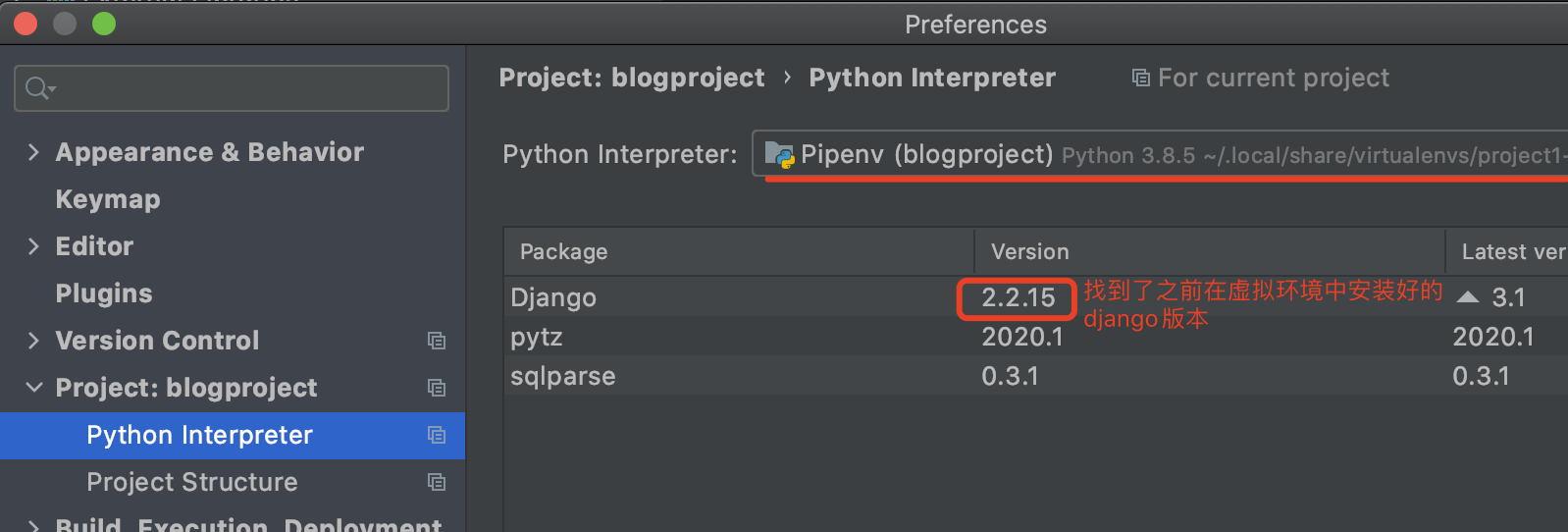Expand the Version Control section
The width and height of the screenshot is (1568, 532).
[x=34, y=341]
